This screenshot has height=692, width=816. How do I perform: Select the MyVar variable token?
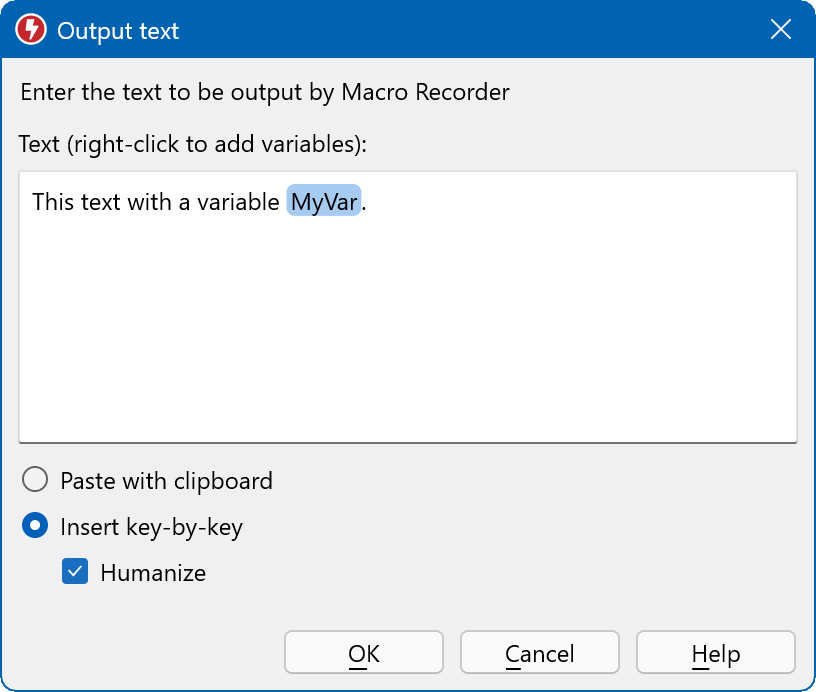pyautogui.click(x=323, y=201)
